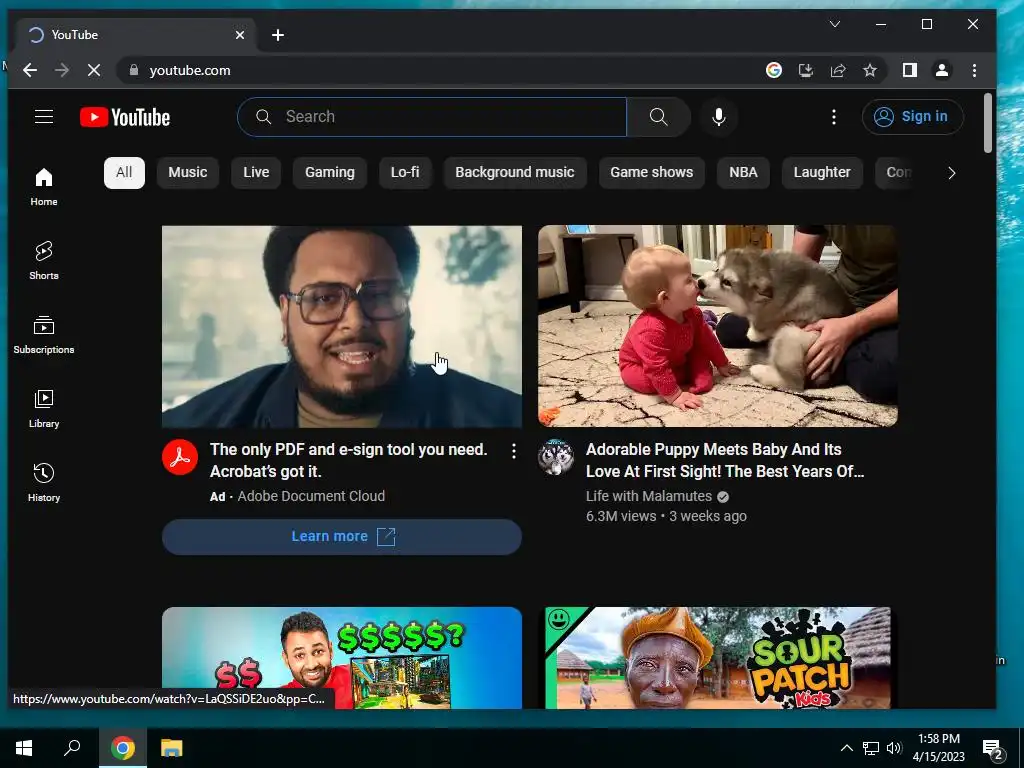This screenshot has height=768, width=1024.
Task: Click the search magnifier button
Action: click(658, 117)
